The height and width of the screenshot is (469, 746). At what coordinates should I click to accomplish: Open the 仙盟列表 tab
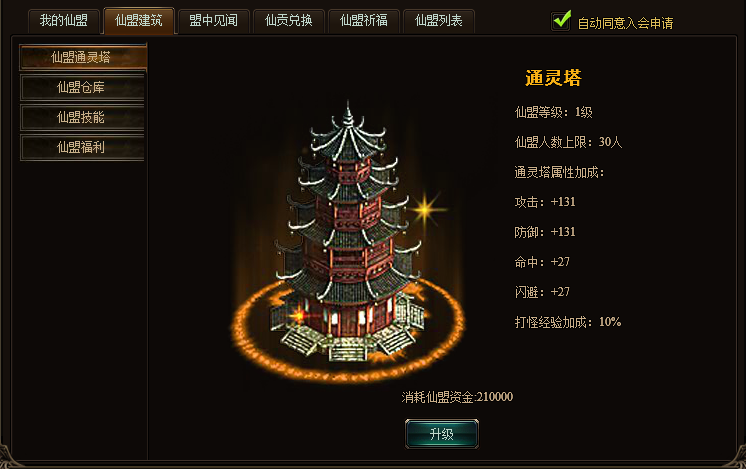(439, 21)
